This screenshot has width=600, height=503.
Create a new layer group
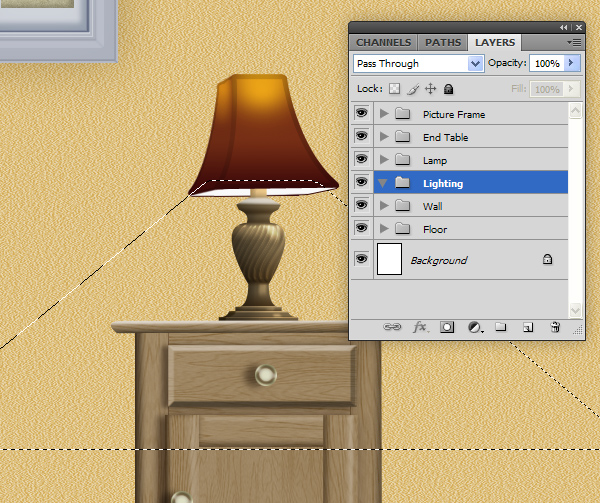point(501,326)
